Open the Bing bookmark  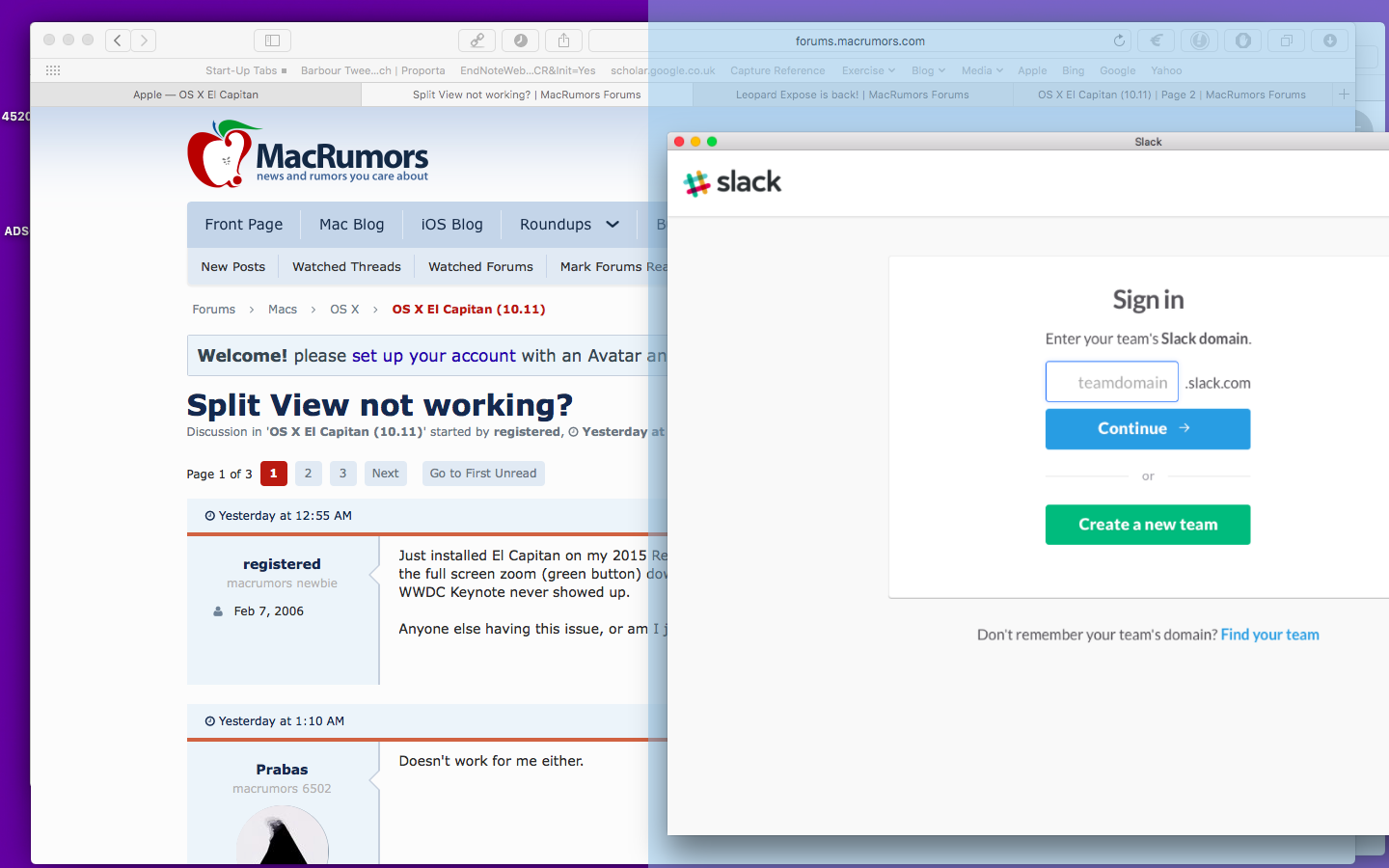coord(1073,70)
